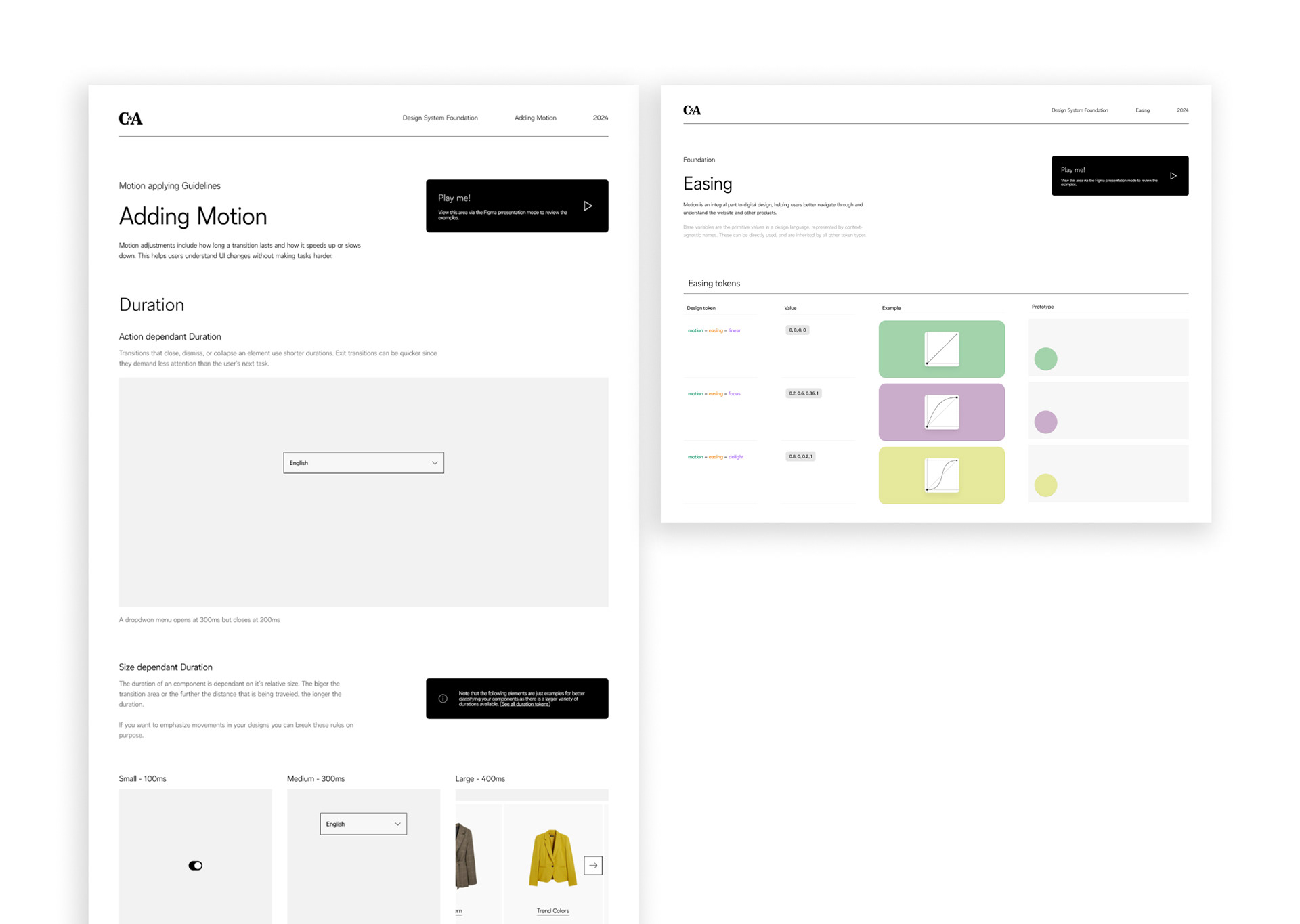This screenshot has width=1300, height=924.
Task: Click the yellow blazer product image
Action: pos(552,858)
